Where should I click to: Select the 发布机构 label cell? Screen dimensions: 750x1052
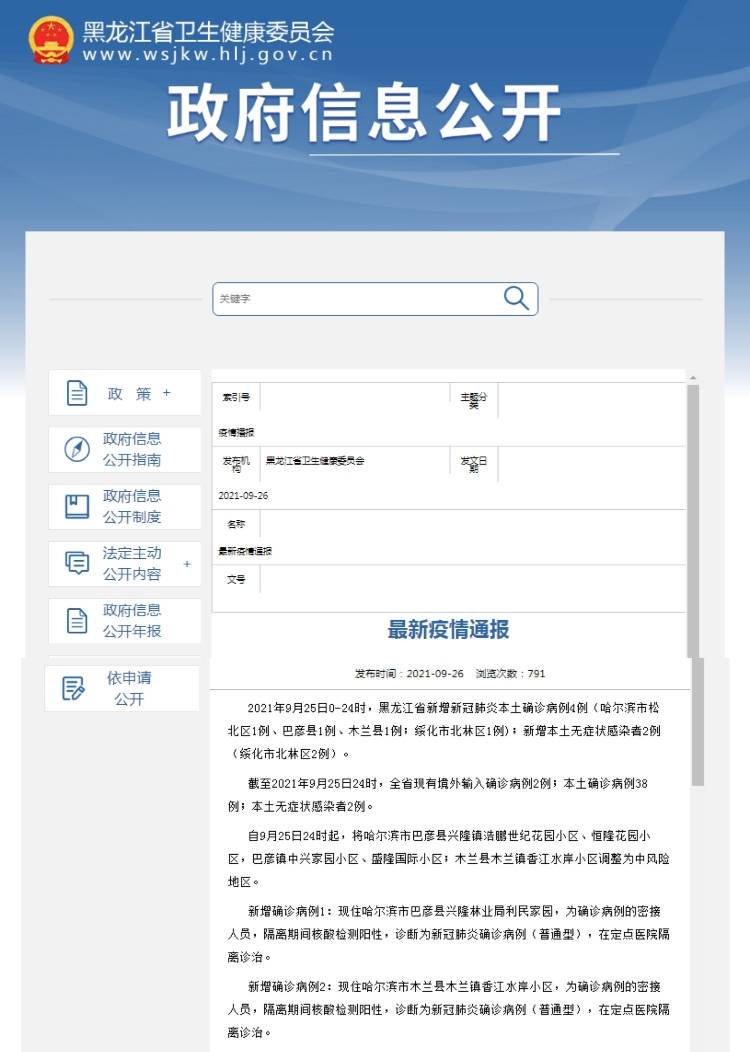click(236, 464)
